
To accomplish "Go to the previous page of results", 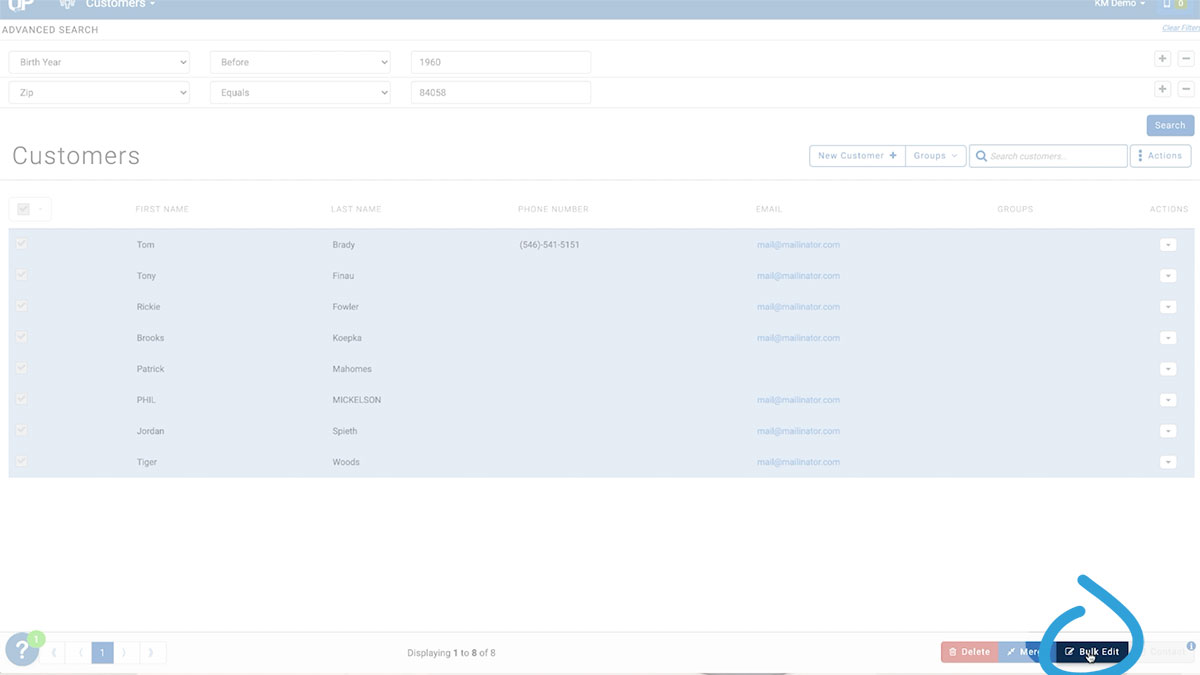I will pyautogui.click(x=79, y=653).
